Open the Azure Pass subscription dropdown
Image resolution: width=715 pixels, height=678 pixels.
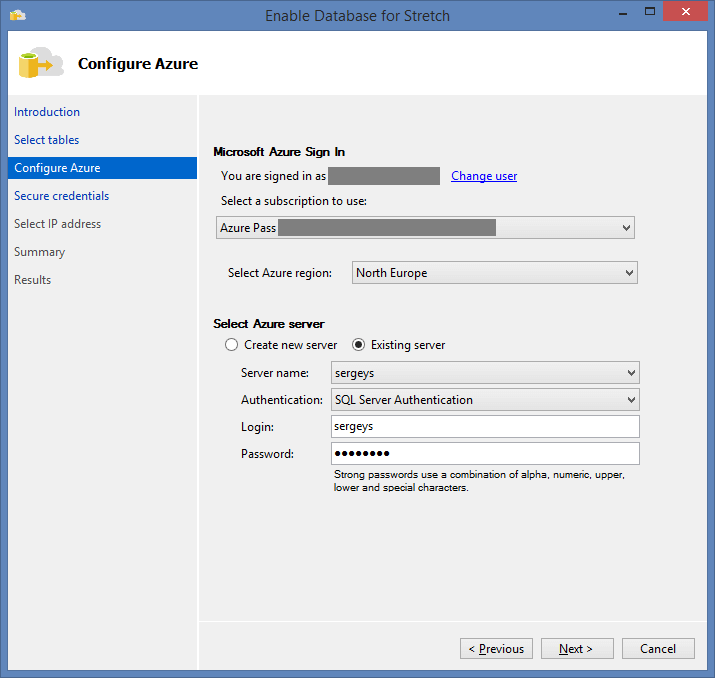click(x=425, y=228)
